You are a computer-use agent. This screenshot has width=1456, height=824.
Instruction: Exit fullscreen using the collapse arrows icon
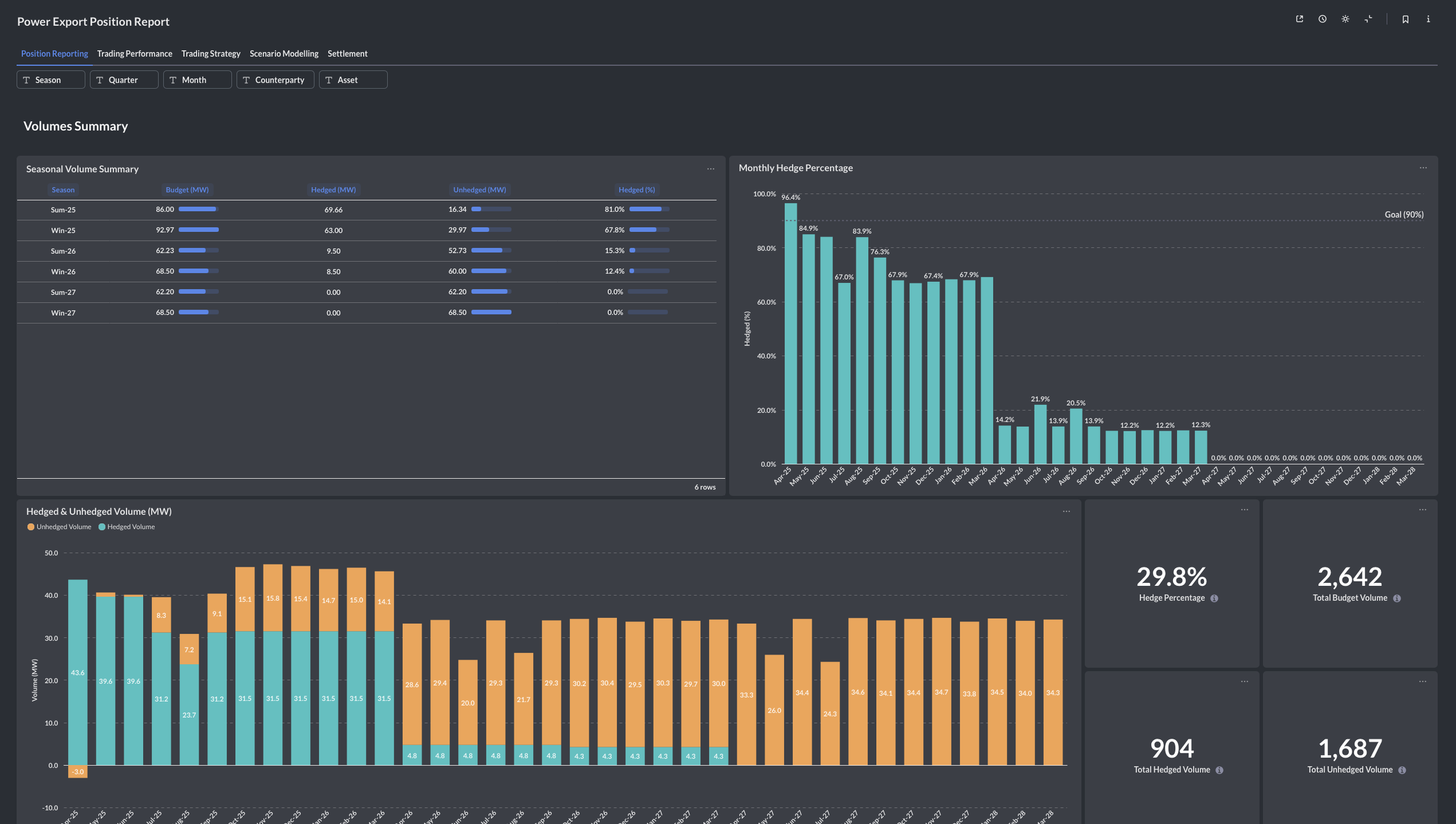pos(1368,19)
